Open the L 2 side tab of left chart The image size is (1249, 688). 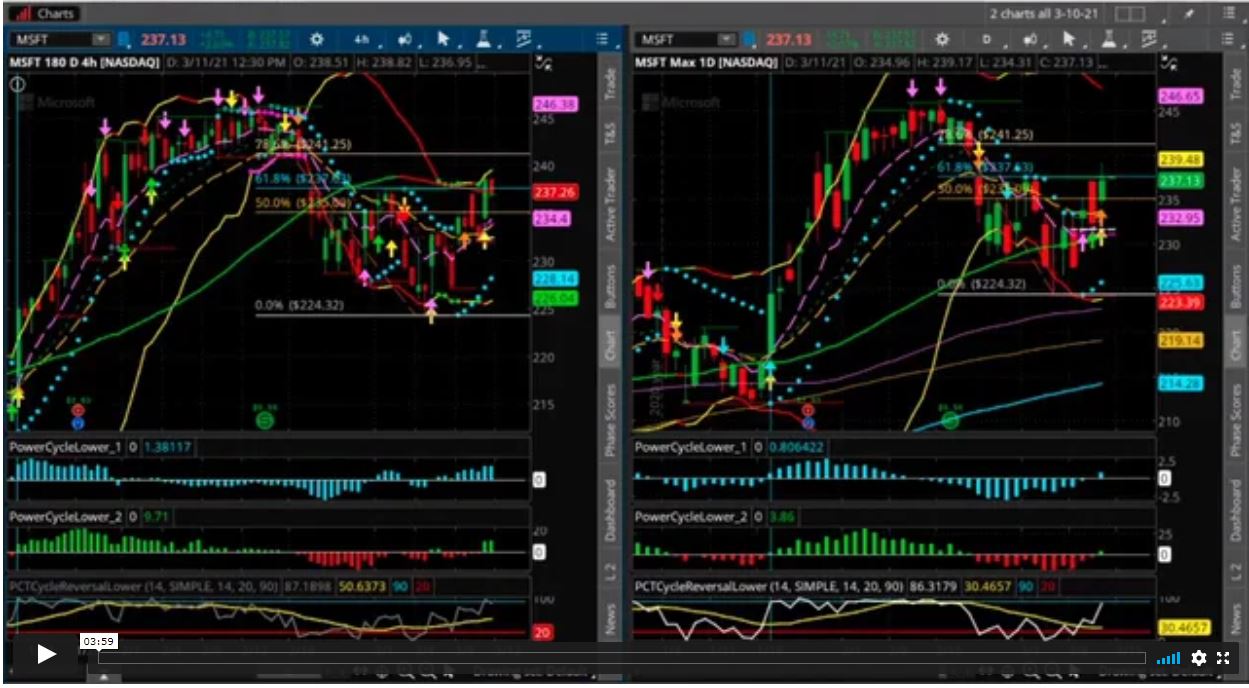coord(610,573)
